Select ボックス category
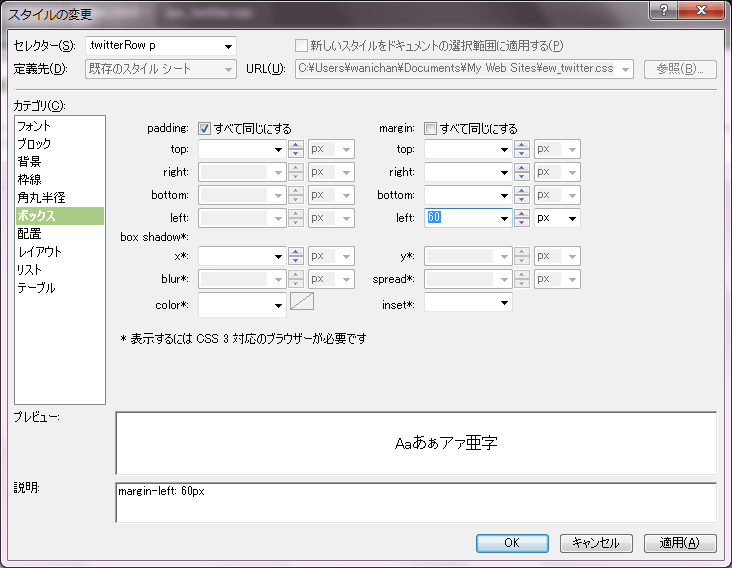Viewport: 732px width, 568px height. 60,216
